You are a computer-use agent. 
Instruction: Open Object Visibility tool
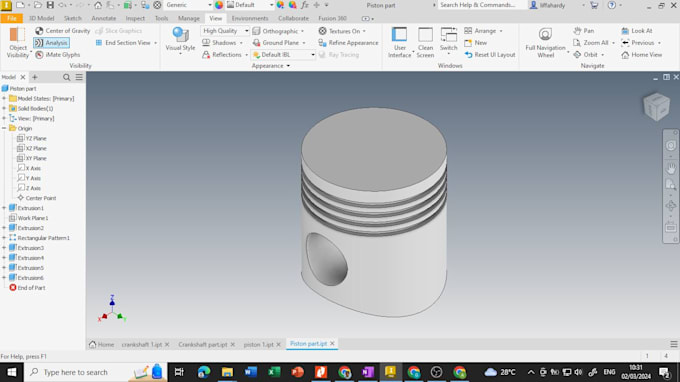click(x=17, y=42)
